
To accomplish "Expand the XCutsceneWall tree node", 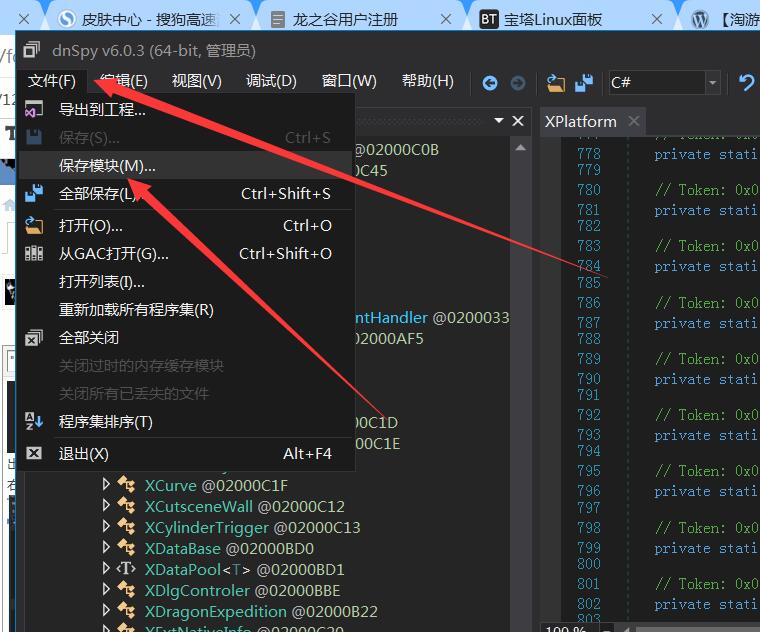I will click(107, 507).
